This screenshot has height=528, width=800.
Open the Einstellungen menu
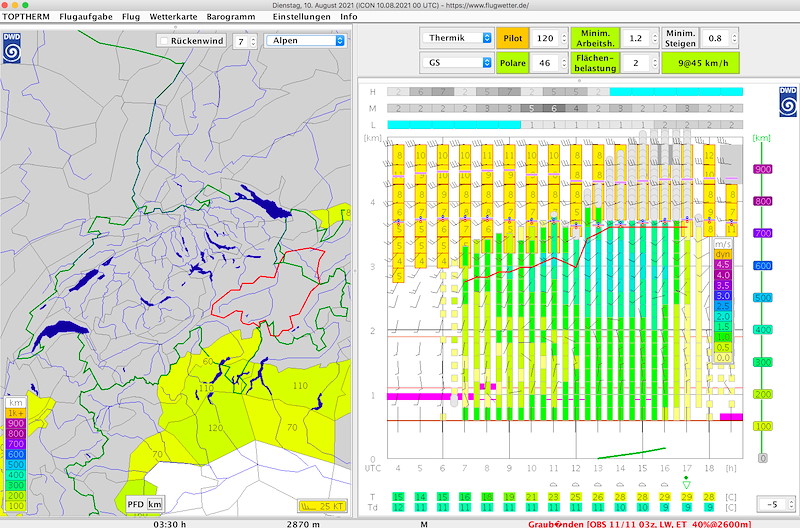(302, 16)
